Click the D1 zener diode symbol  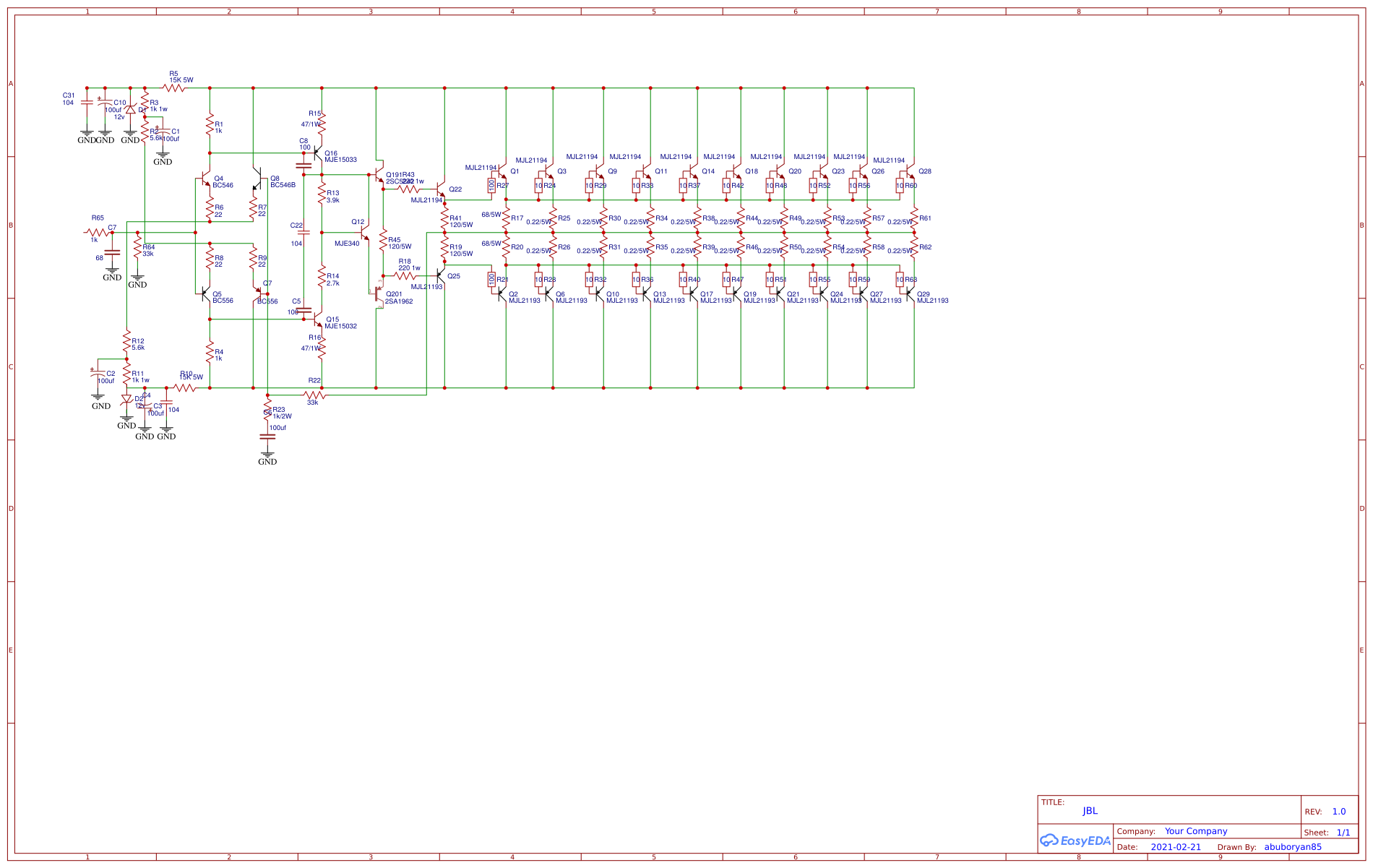130,108
